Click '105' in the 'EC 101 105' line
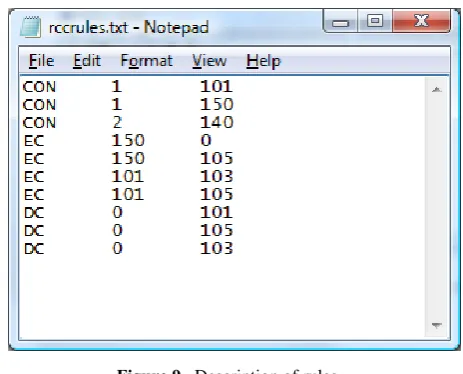Viewport: 463px width, 374px height. 217,195
